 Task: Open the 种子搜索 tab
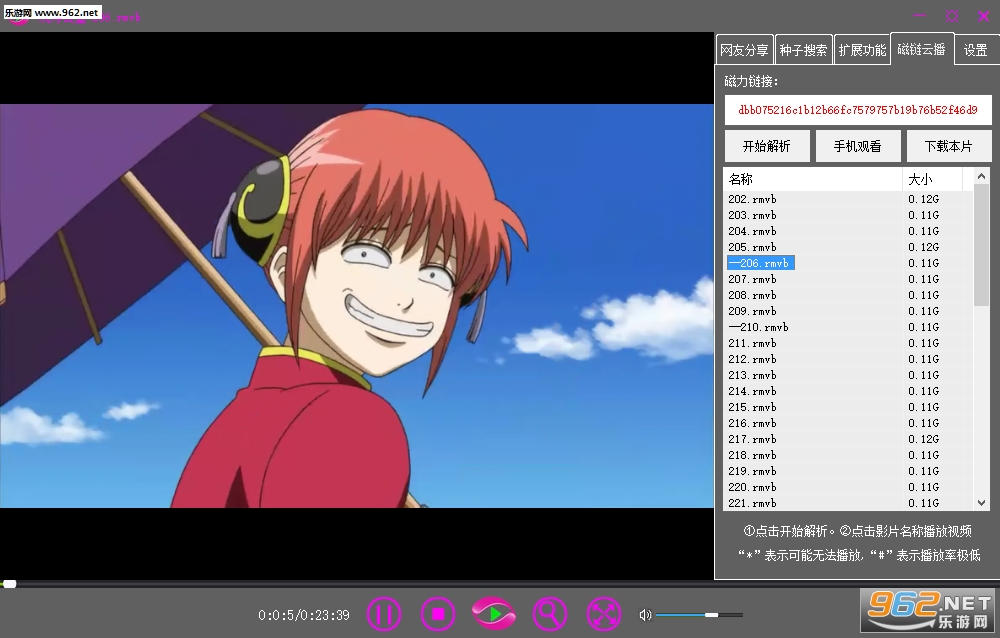(x=803, y=50)
